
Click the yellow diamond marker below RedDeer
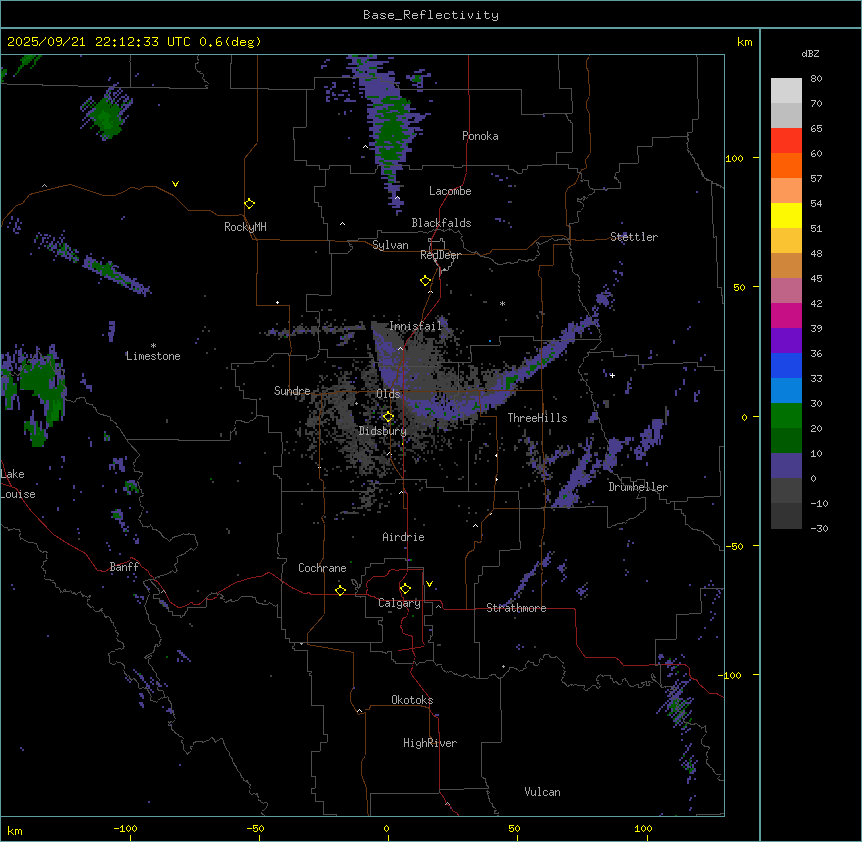[x=426, y=281]
